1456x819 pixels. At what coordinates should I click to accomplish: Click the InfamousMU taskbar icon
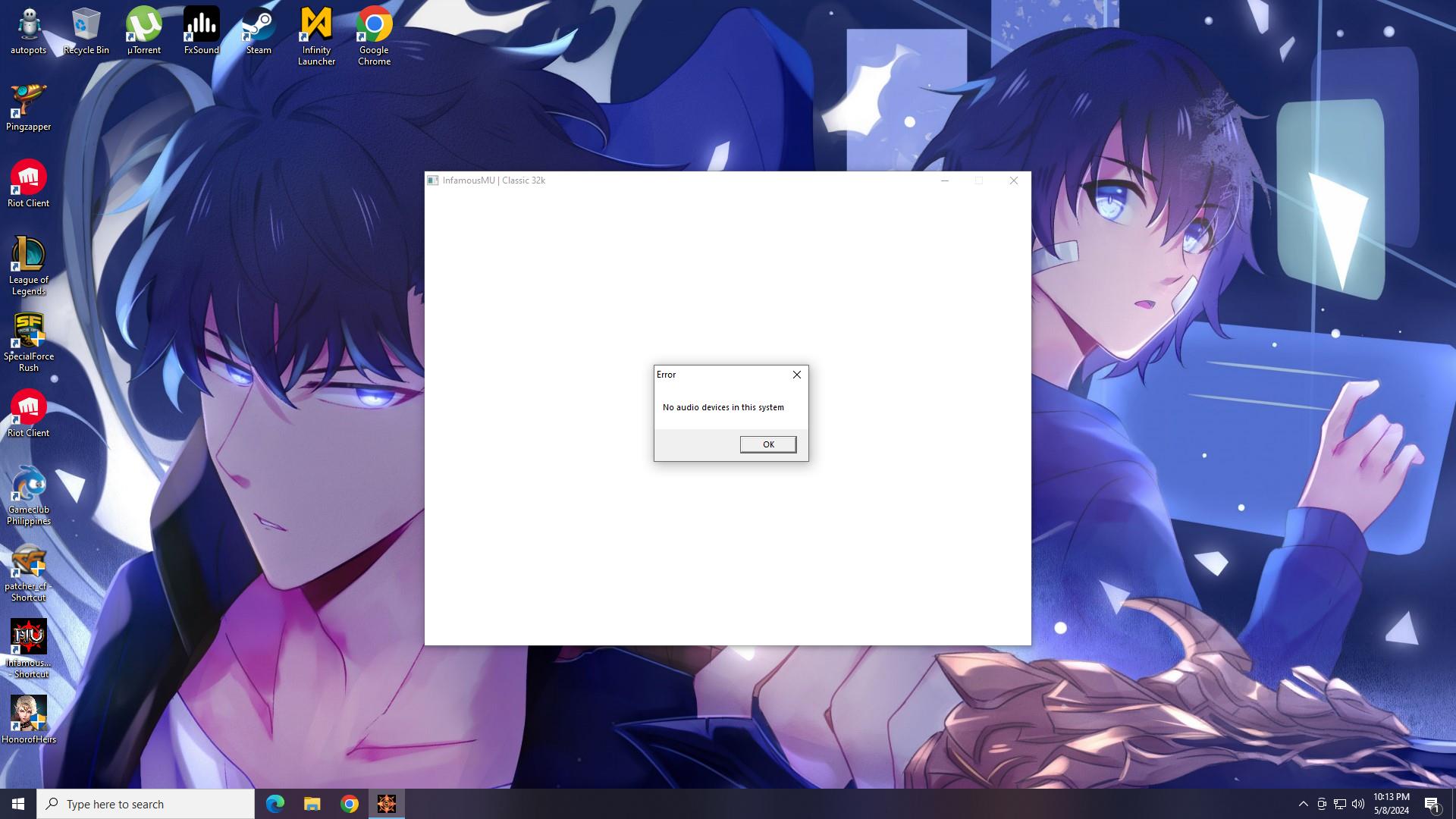point(387,804)
